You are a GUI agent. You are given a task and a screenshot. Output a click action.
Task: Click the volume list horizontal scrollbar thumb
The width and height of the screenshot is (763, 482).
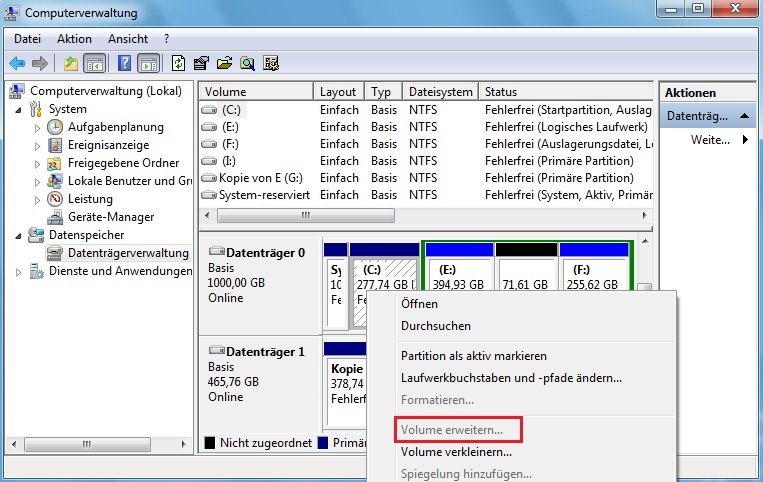(306, 215)
